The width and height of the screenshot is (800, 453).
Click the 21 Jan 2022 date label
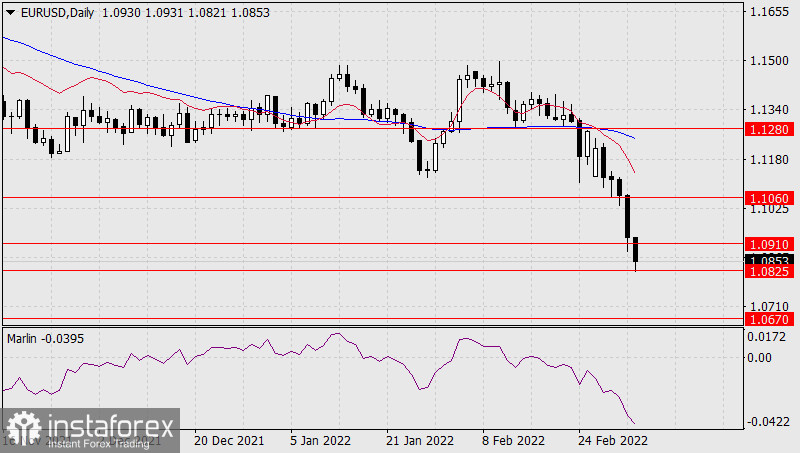click(418, 441)
